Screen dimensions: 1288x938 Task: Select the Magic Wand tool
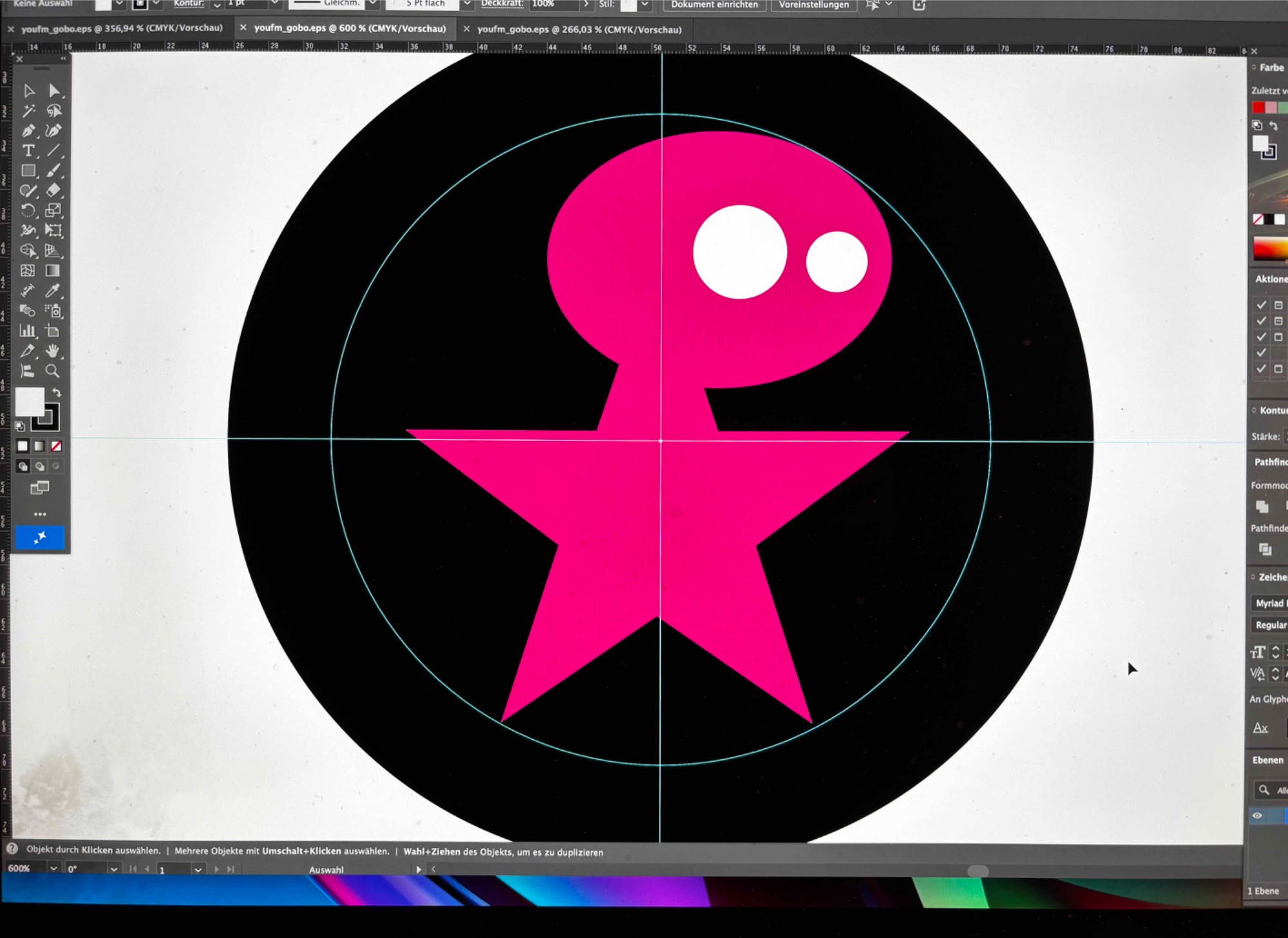point(28,111)
